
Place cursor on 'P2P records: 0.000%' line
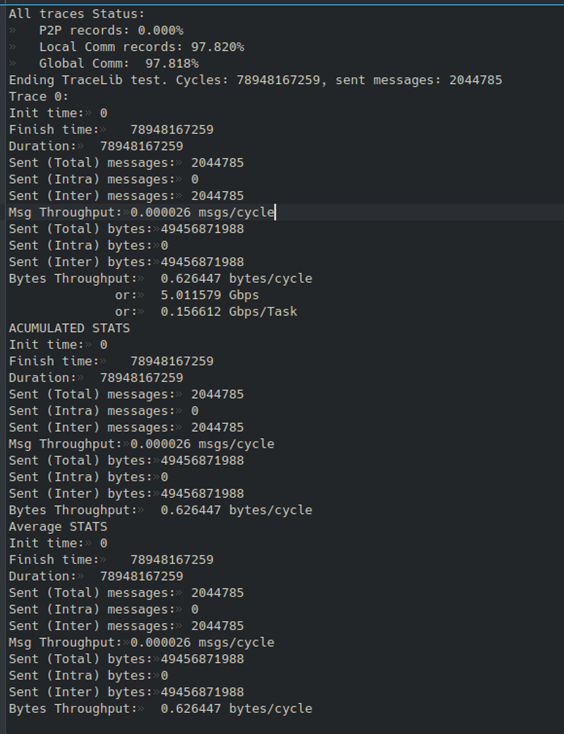click(x=111, y=30)
